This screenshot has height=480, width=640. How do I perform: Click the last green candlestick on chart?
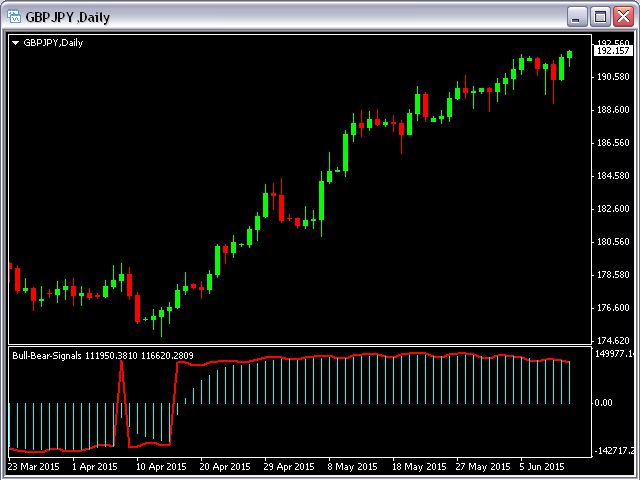pos(569,55)
